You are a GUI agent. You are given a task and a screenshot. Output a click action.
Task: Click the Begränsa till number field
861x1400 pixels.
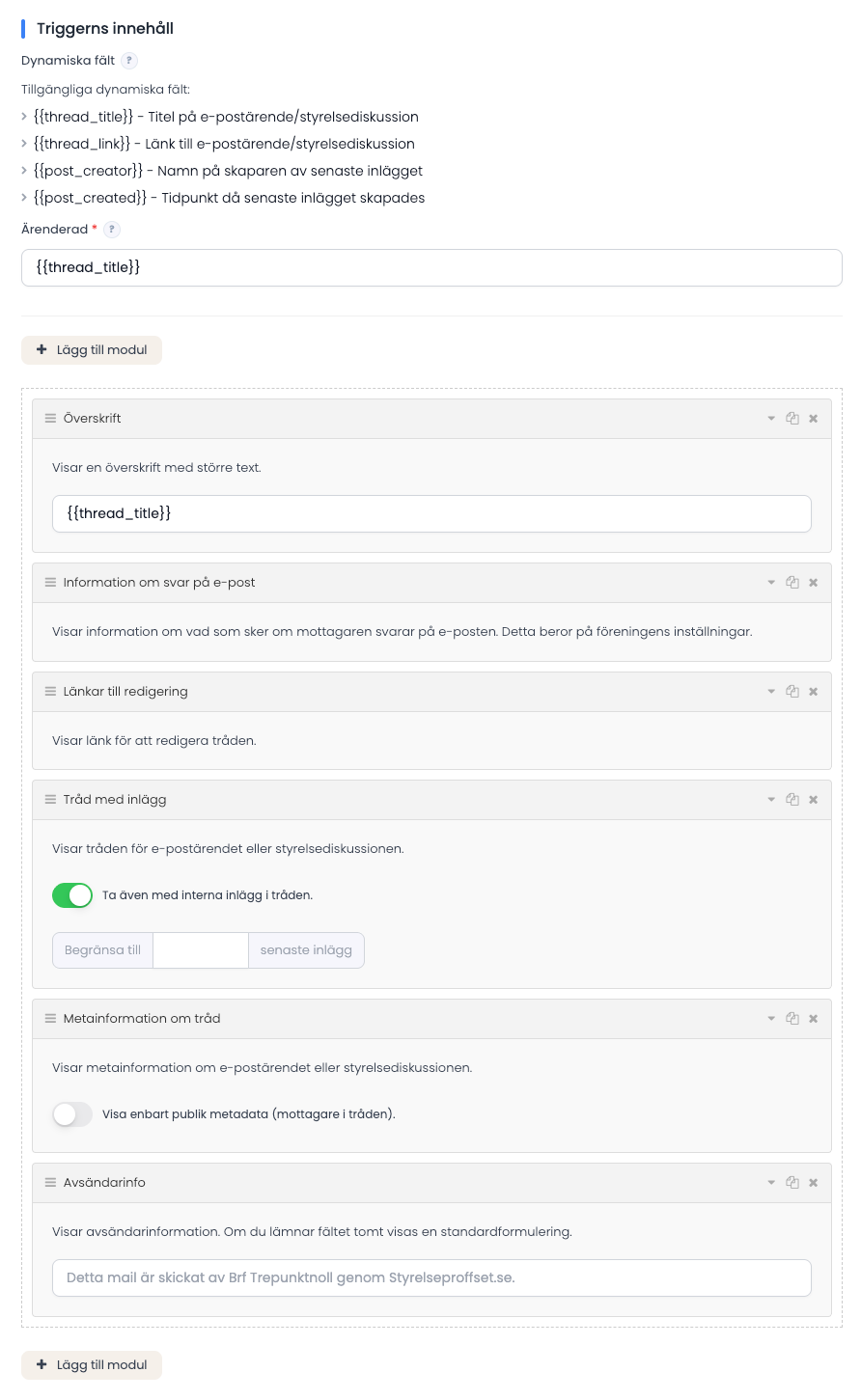click(x=201, y=950)
